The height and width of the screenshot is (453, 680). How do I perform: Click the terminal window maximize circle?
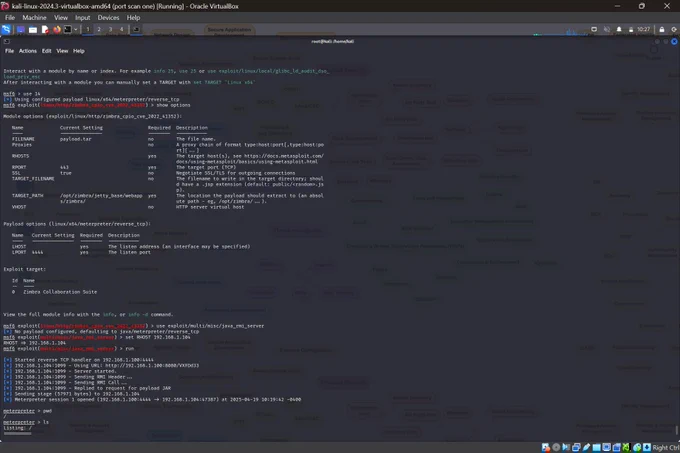(666, 42)
